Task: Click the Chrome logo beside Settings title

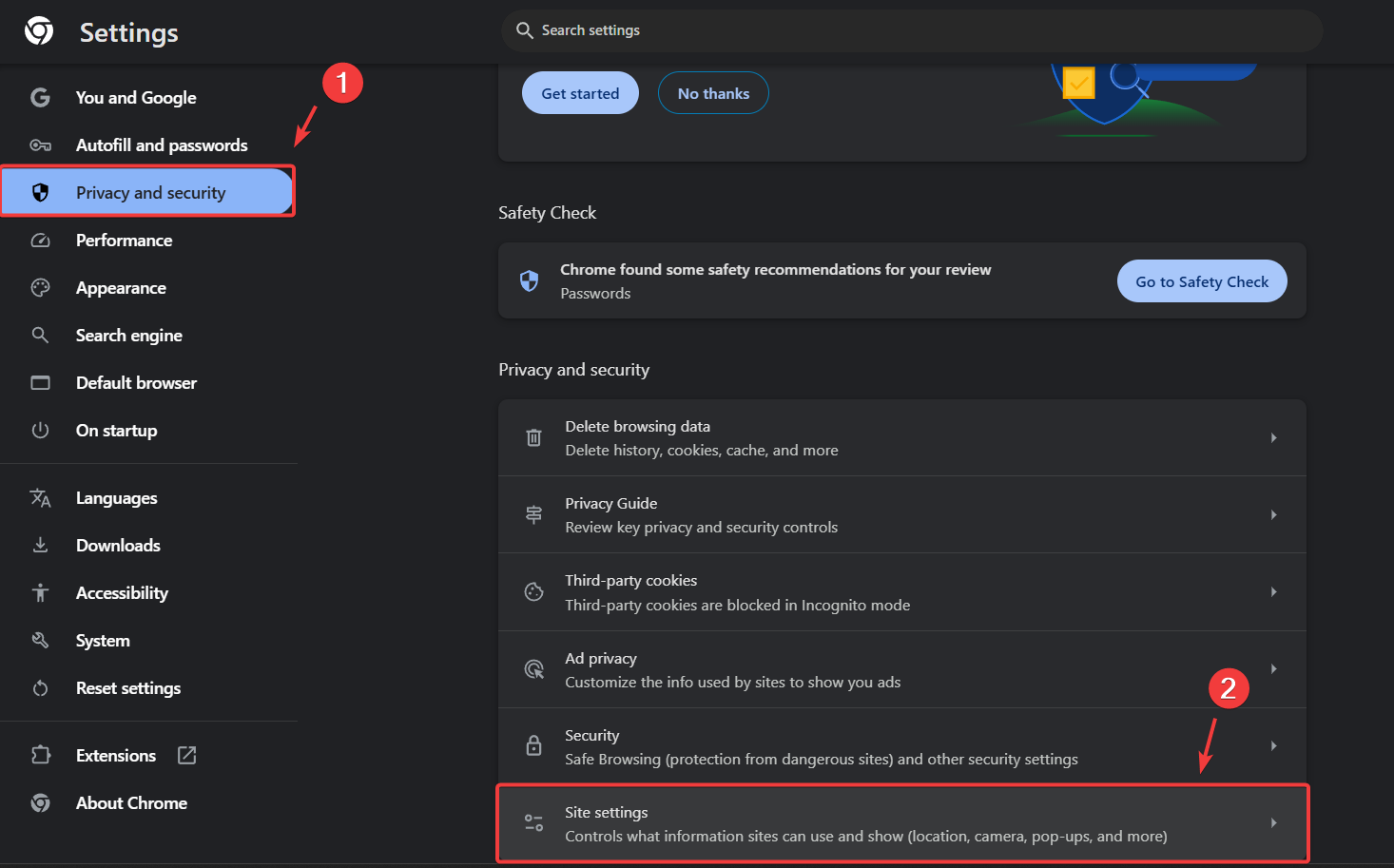Action: tap(39, 31)
